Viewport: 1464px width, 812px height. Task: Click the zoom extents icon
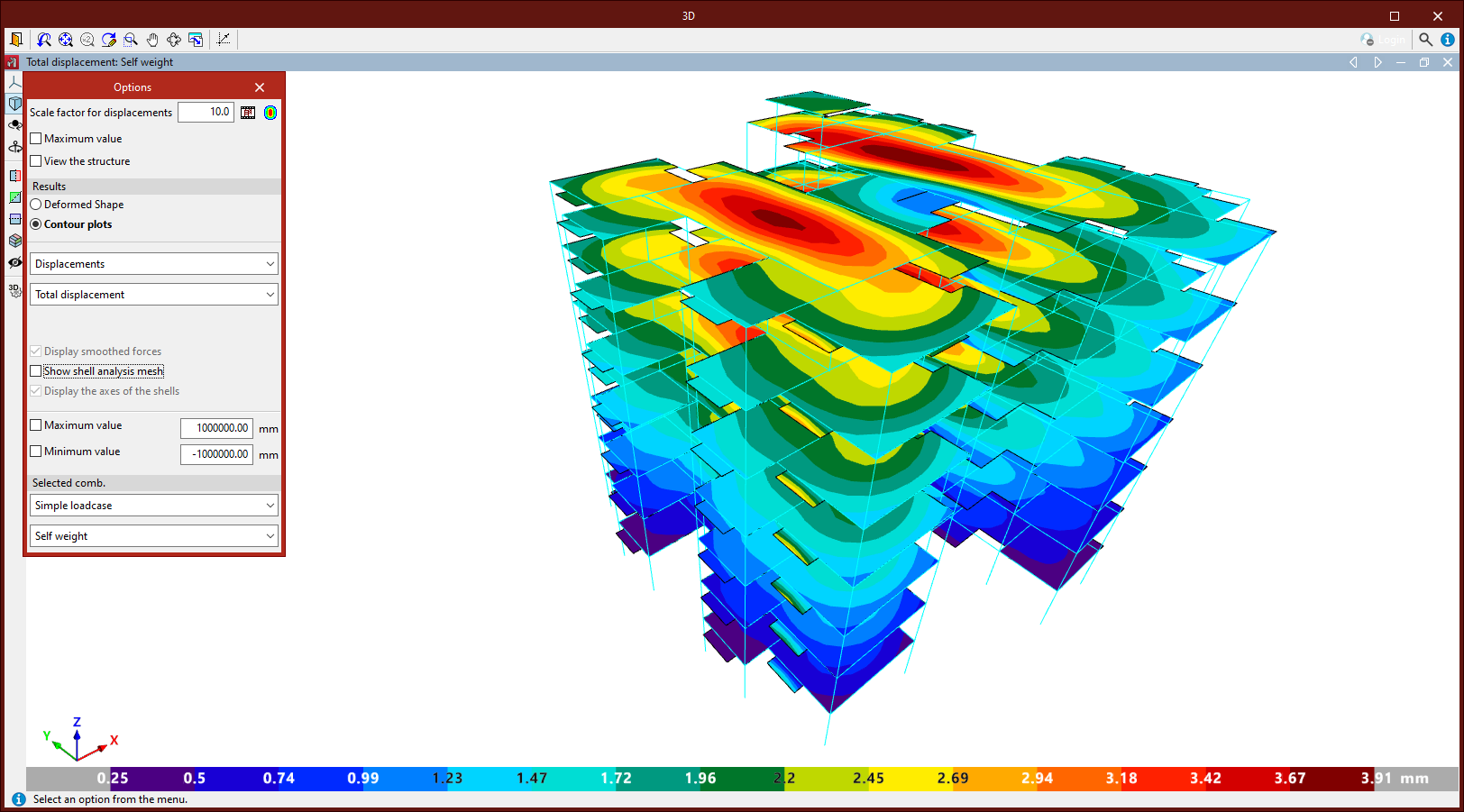[66, 40]
